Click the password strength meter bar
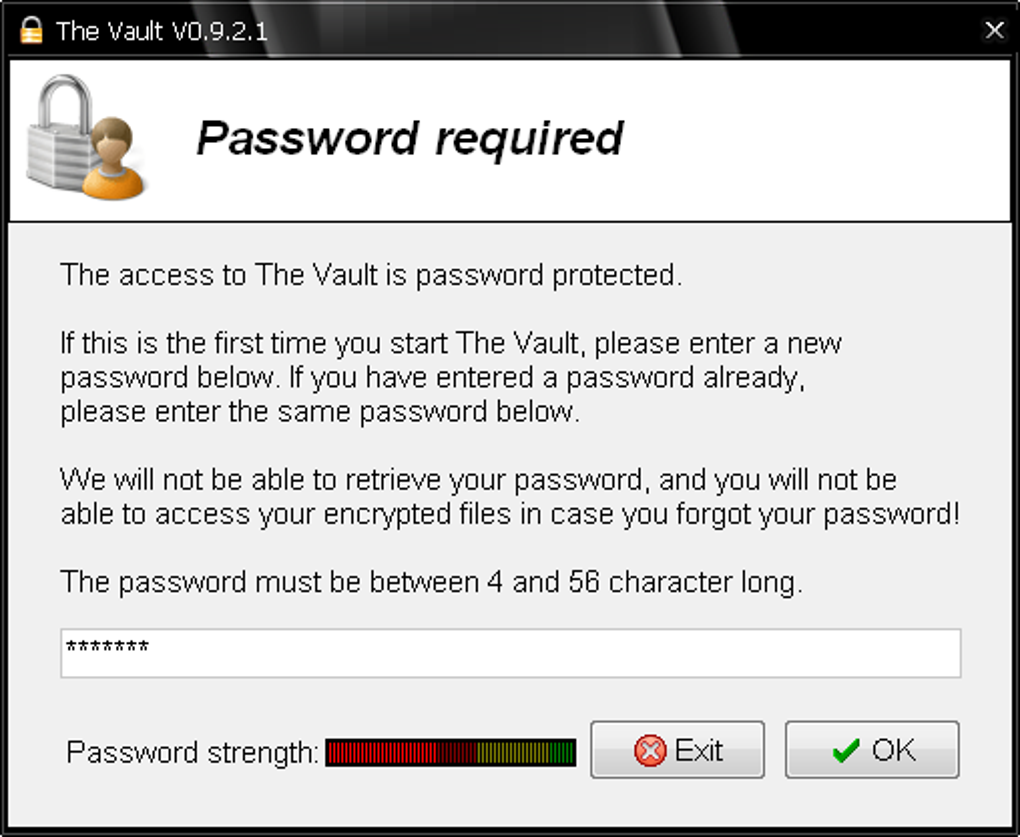The image size is (1020, 837). (x=451, y=752)
